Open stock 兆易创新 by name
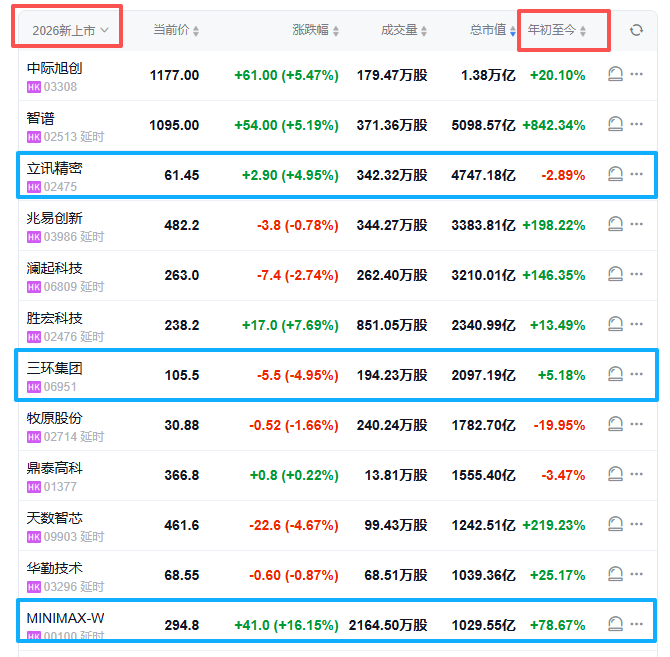The height and width of the screenshot is (657, 670). click(54, 218)
